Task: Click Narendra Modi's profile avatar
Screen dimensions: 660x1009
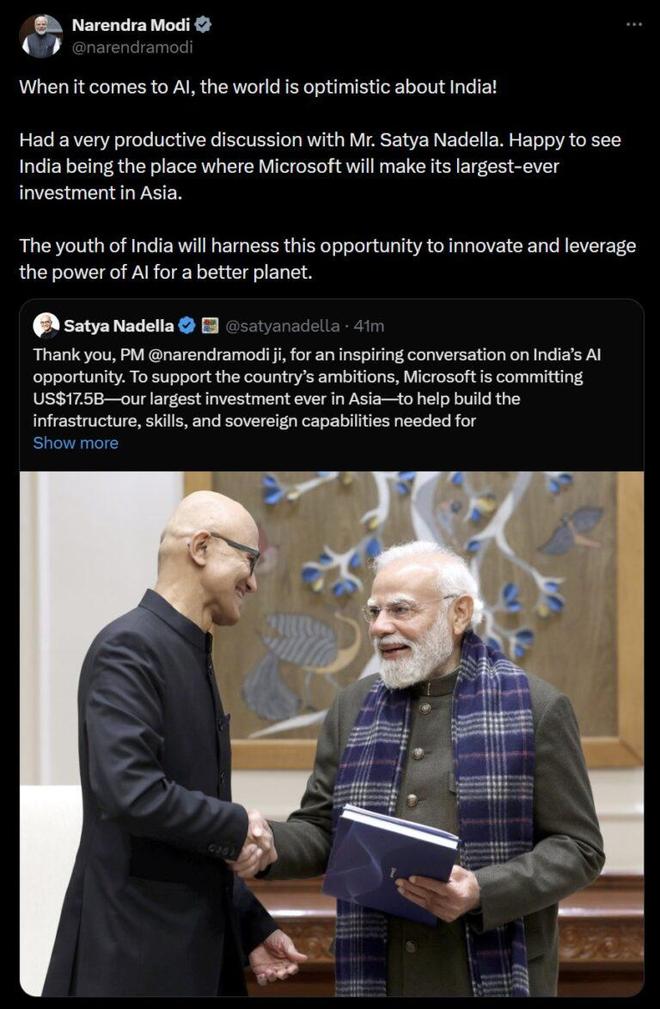Action: coord(41,37)
